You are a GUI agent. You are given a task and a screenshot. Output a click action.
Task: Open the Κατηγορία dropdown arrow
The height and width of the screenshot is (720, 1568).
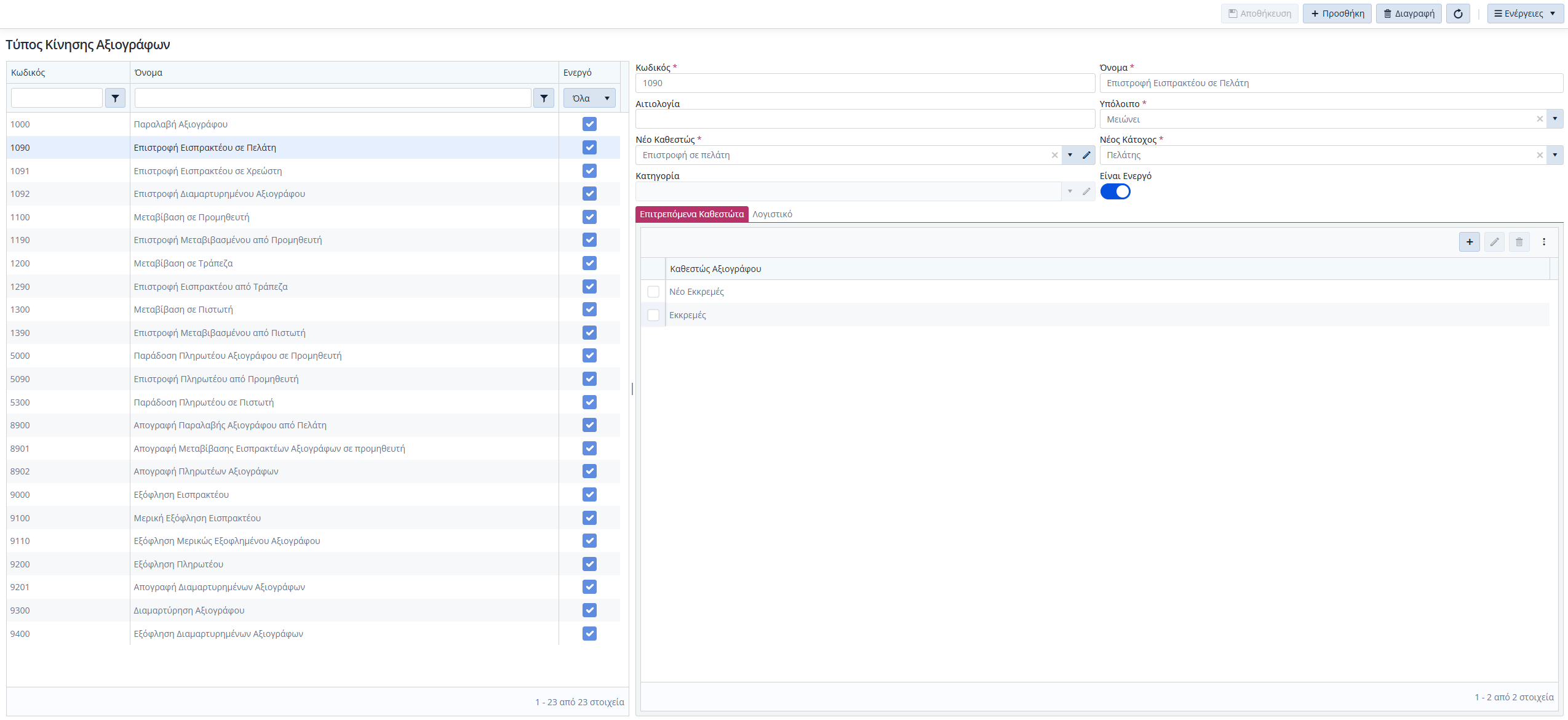coord(1070,191)
